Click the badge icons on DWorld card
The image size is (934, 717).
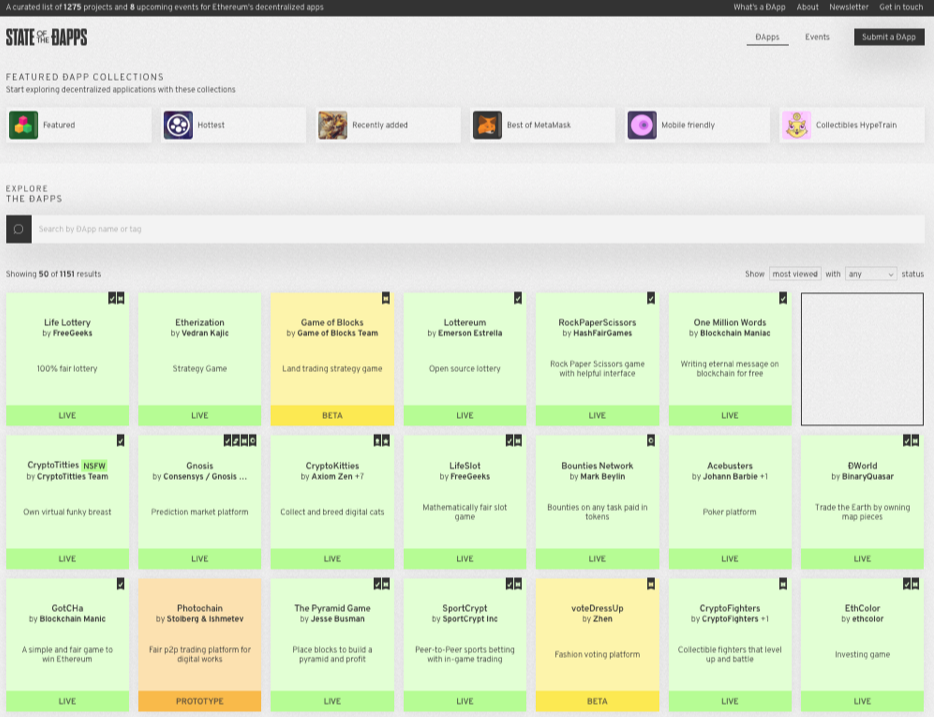coord(911,441)
